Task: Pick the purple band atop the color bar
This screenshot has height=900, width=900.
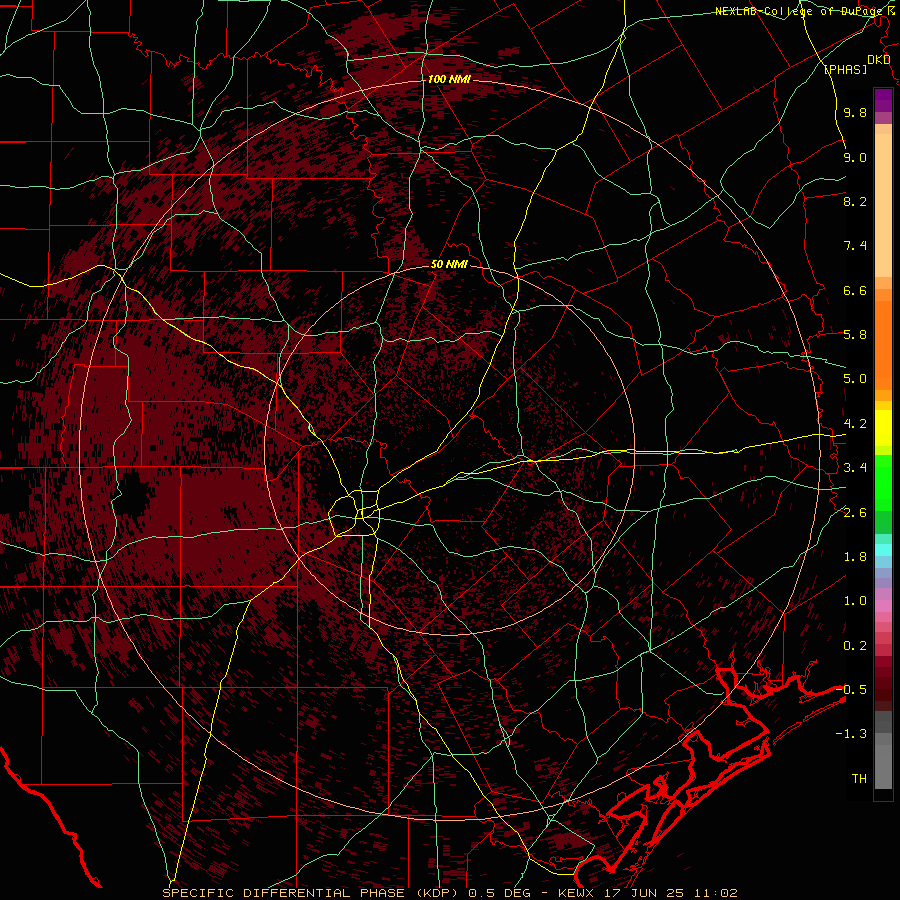Action: click(883, 100)
